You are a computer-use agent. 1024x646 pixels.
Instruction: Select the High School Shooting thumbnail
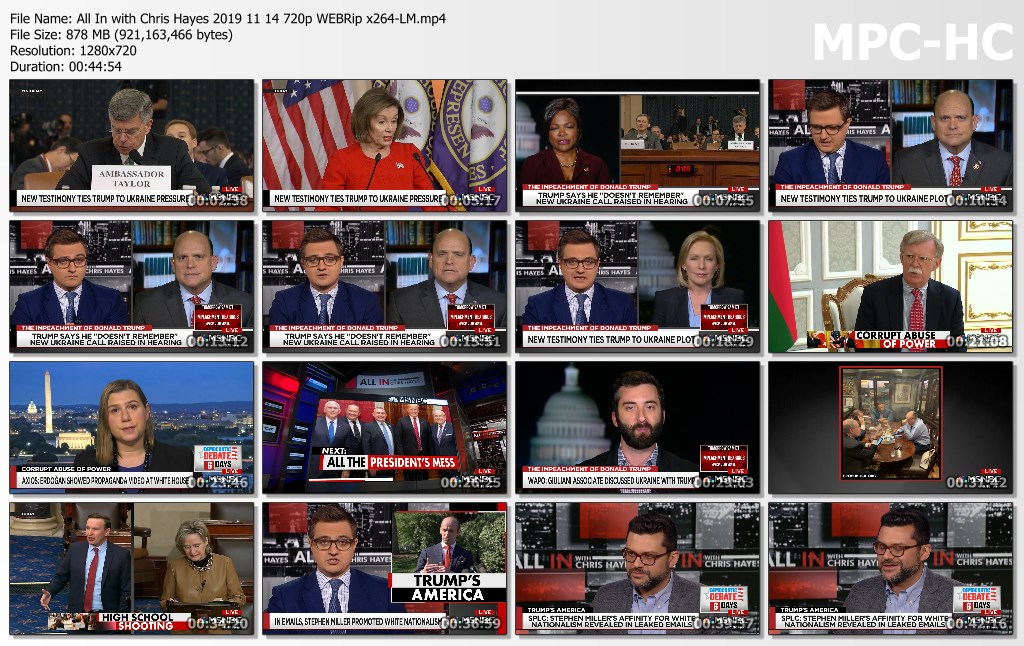coord(132,568)
